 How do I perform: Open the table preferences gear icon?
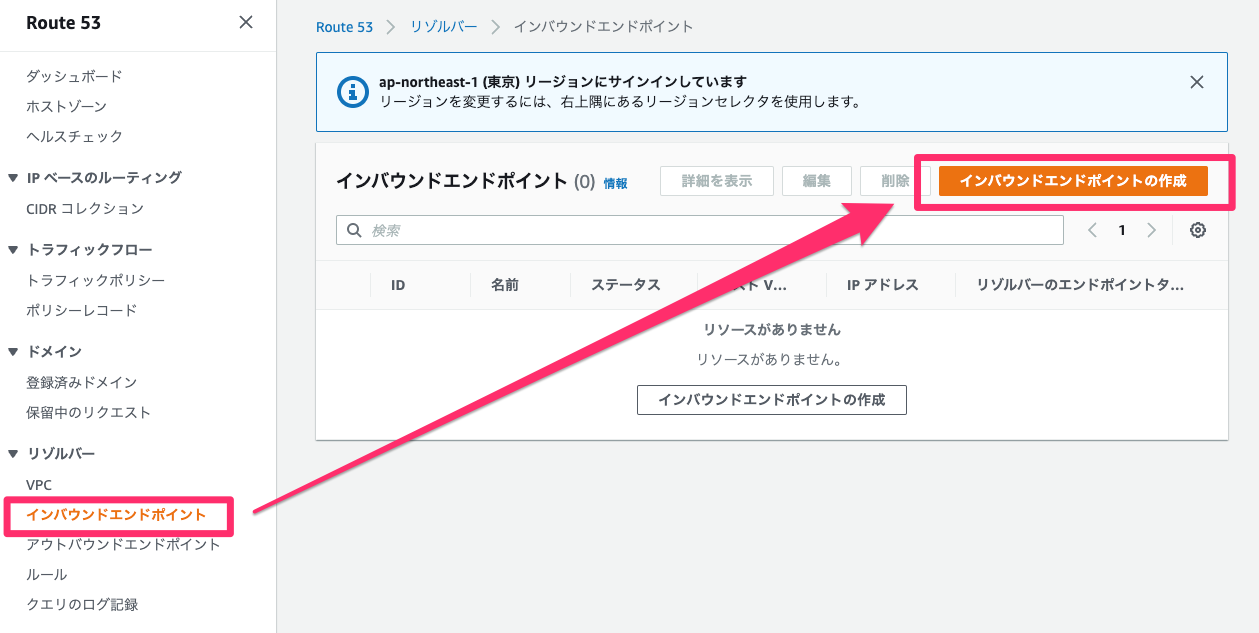(1198, 230)
